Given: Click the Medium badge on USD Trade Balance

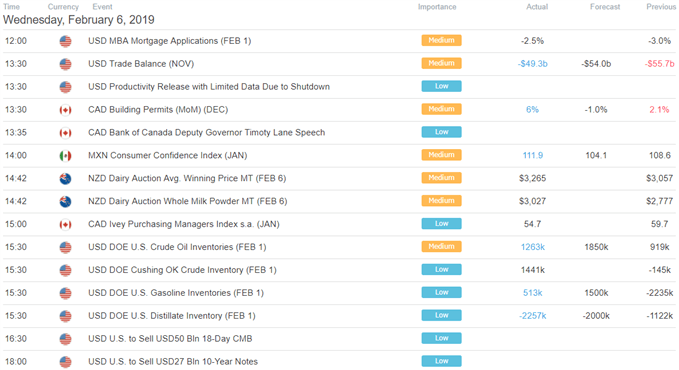Looking at the screenshot, I should pyautogui.click(x=441, y=63).
